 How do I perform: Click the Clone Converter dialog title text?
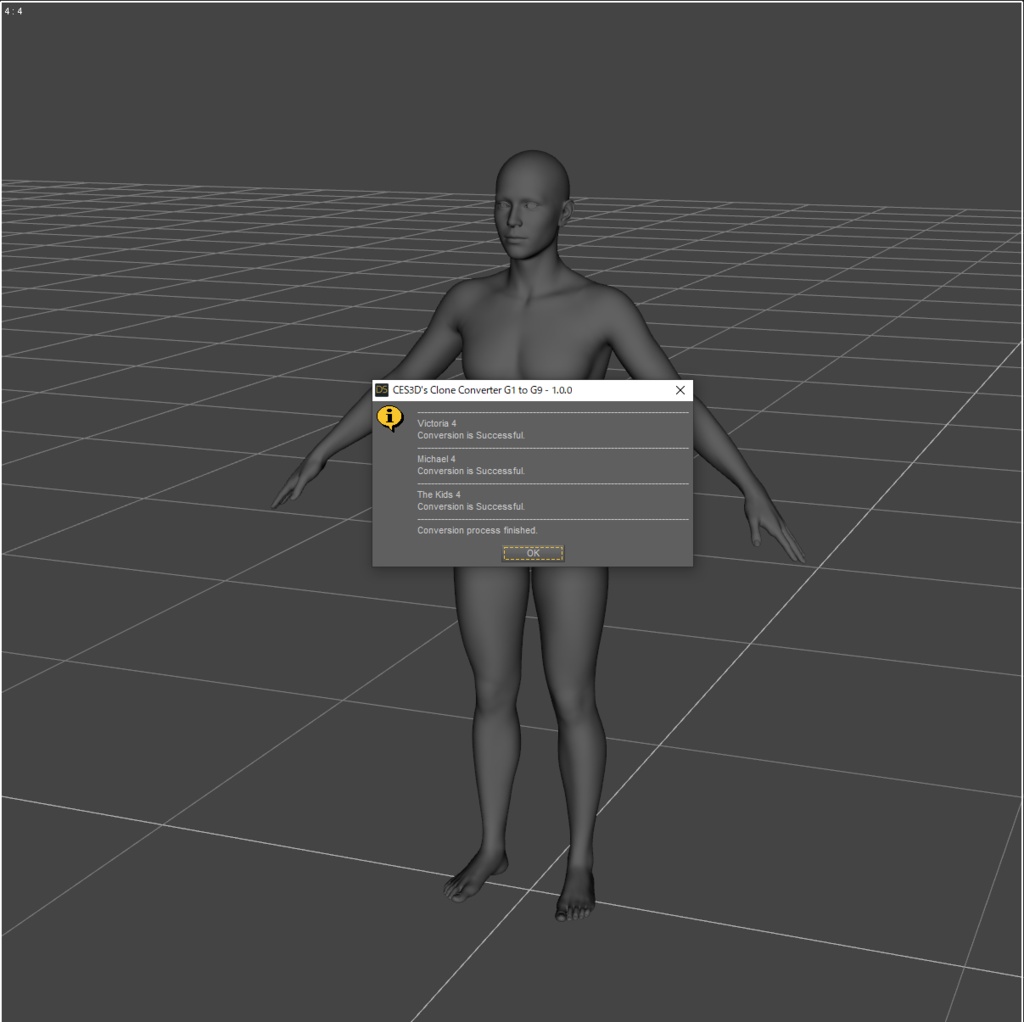(485, 390)
